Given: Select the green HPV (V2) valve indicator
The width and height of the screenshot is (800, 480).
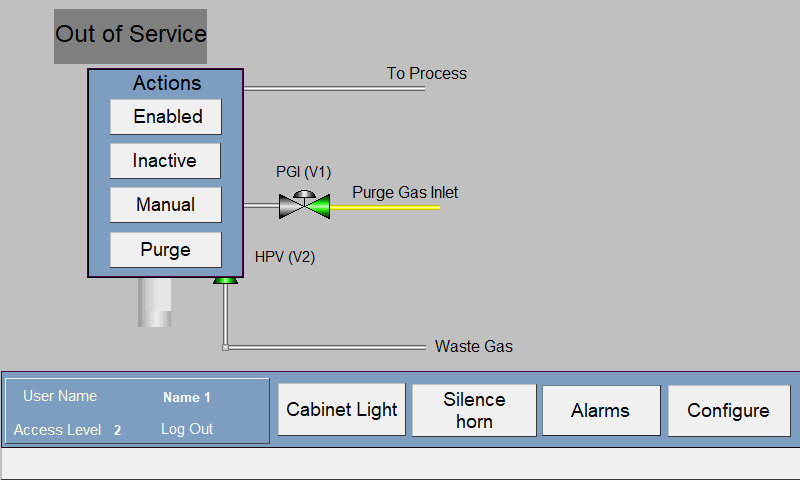Looking at the screenshot, I should pos(226,281).
